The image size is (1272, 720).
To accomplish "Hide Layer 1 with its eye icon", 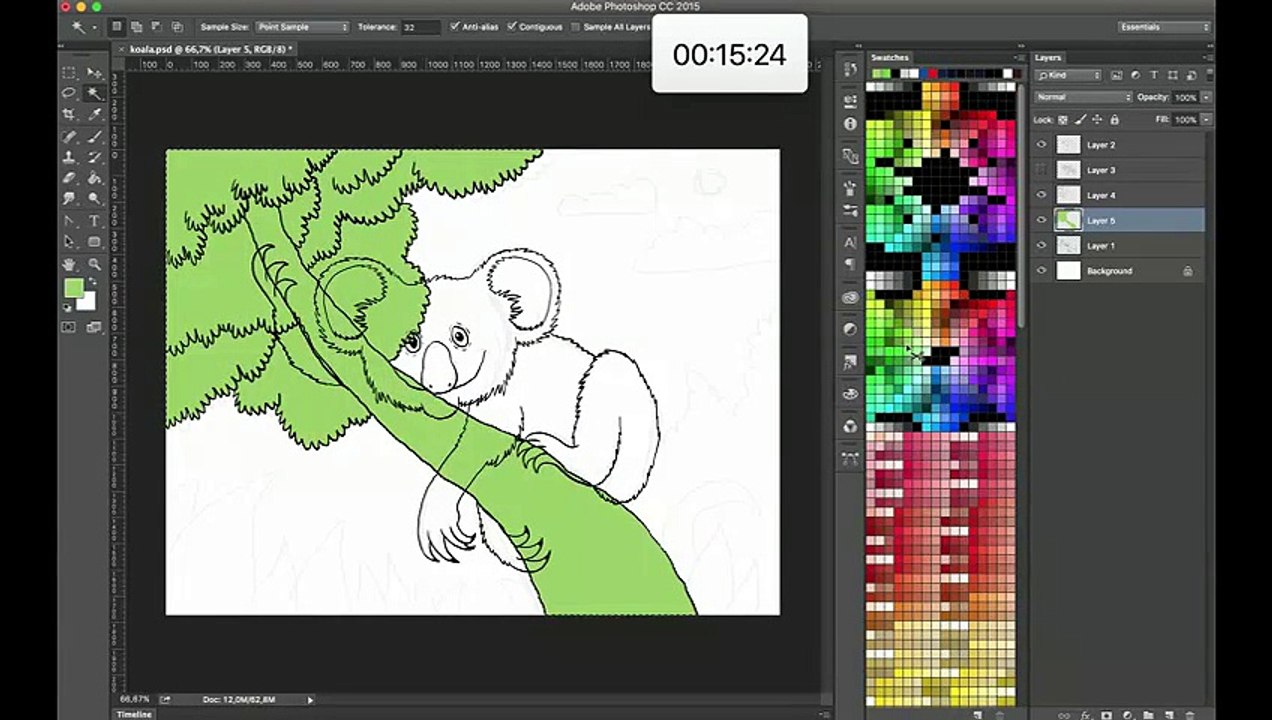I will pos(1042,246).
